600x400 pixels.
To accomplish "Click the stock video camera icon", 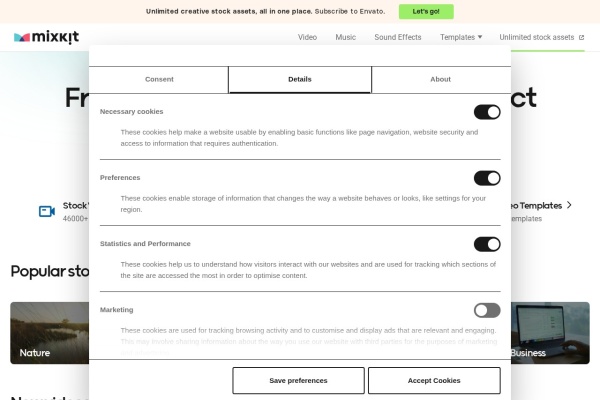I will [47, 211].
